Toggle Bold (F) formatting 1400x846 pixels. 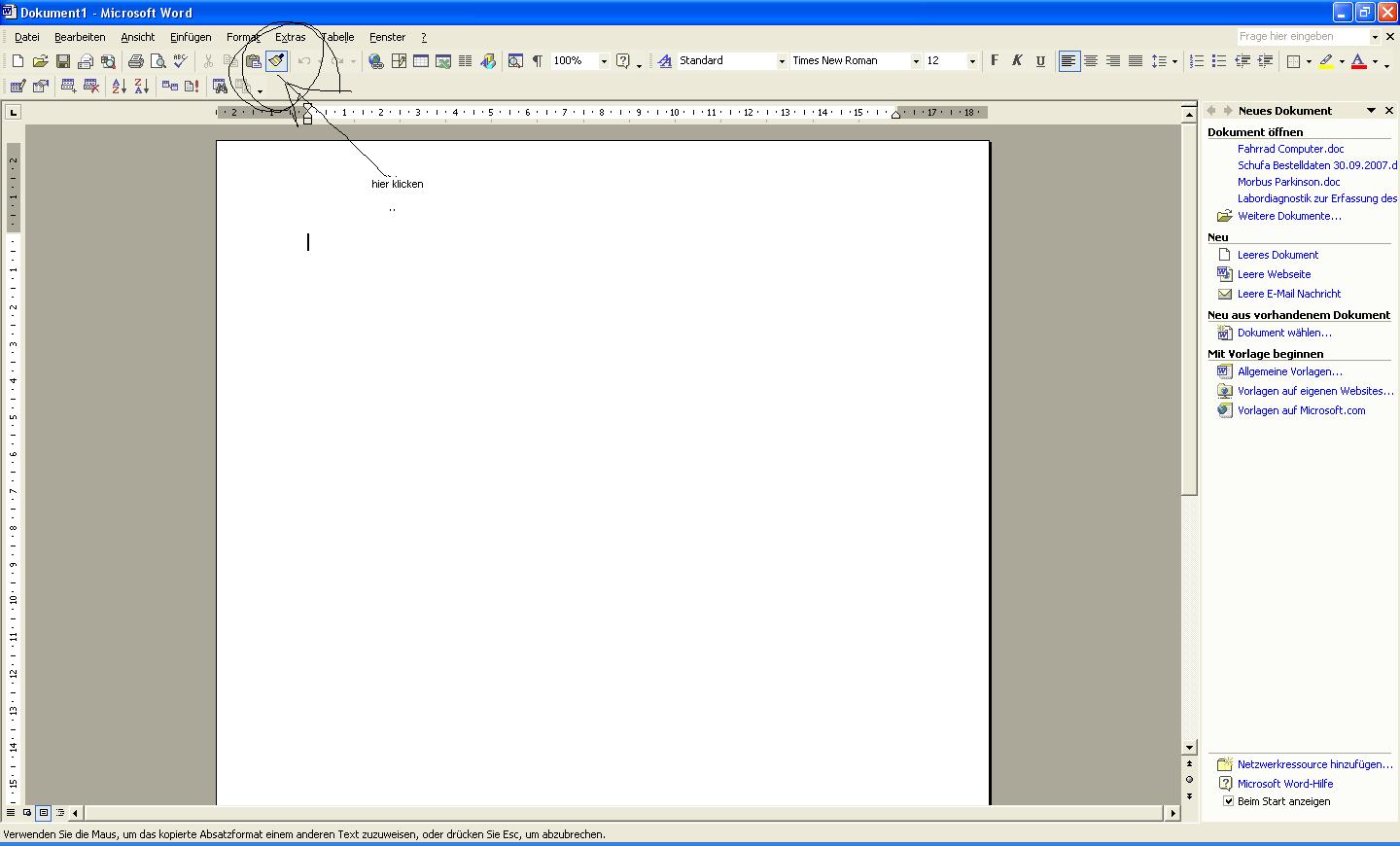coord(995,61)
